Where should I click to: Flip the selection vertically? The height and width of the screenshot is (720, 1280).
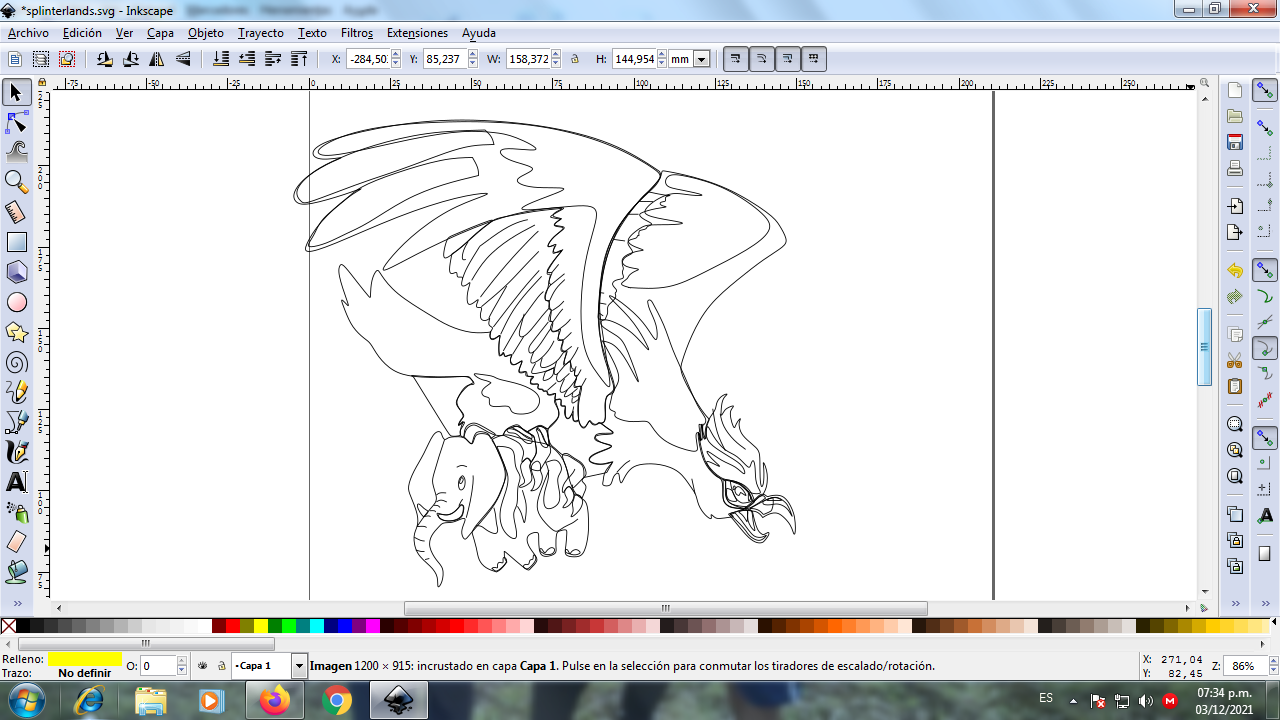(183, 59)
